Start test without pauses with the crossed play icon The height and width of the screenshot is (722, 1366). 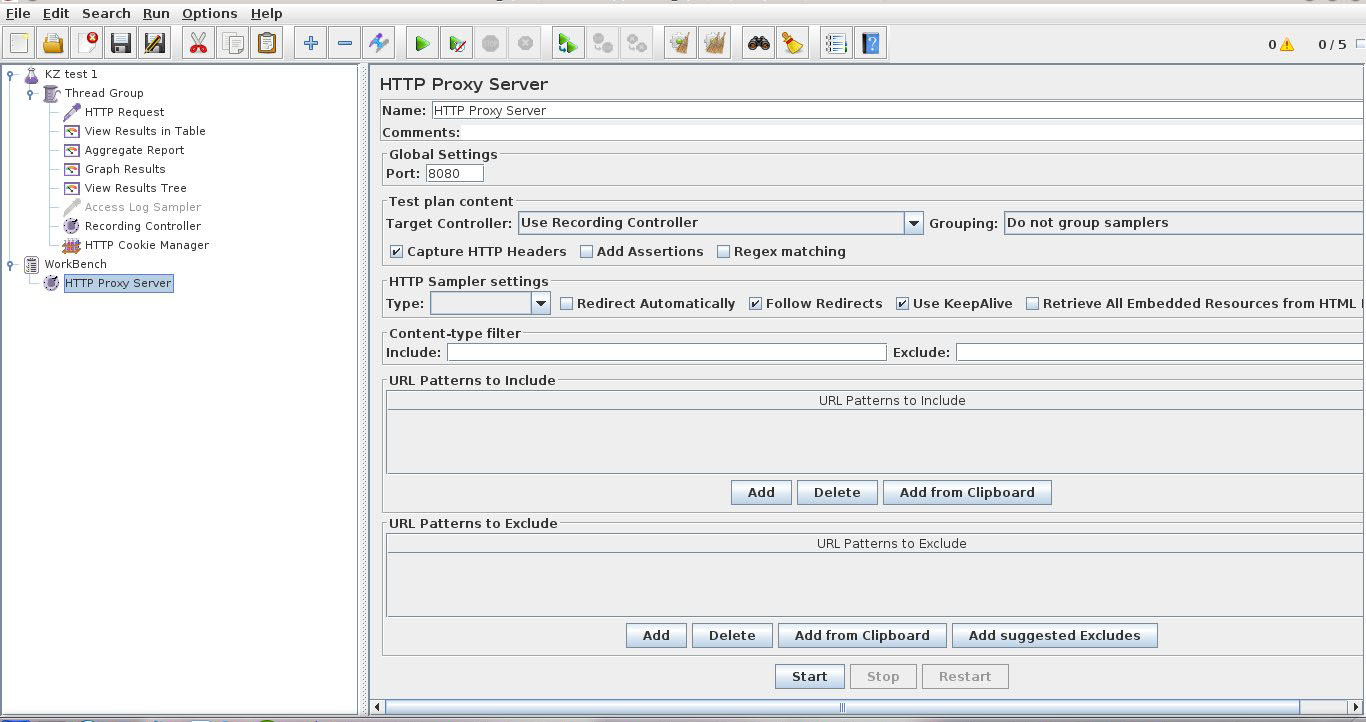[456, 43]
